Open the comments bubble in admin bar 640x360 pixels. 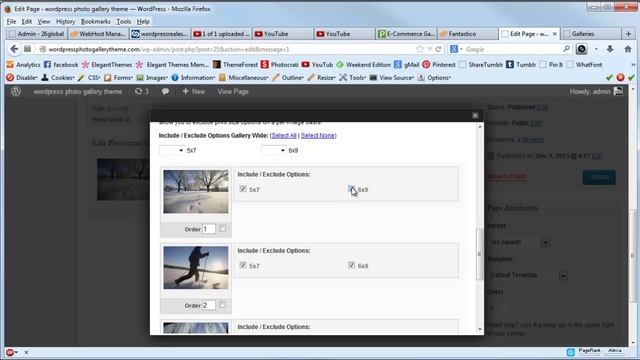[165, 91]
